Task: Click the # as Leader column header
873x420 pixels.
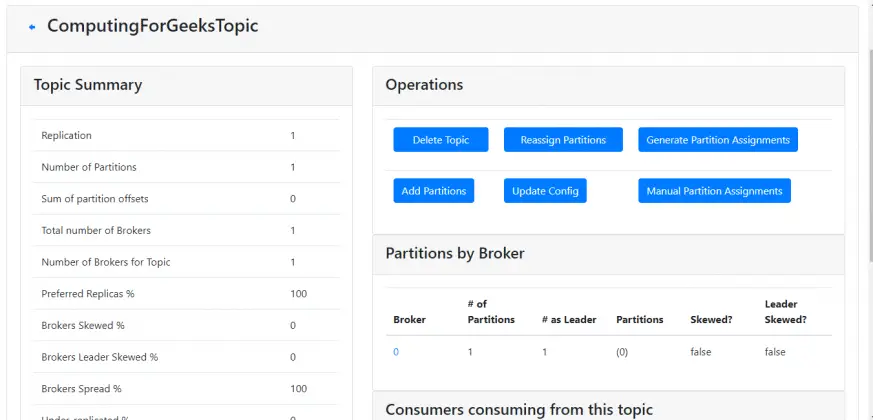Action: (568, 320)
